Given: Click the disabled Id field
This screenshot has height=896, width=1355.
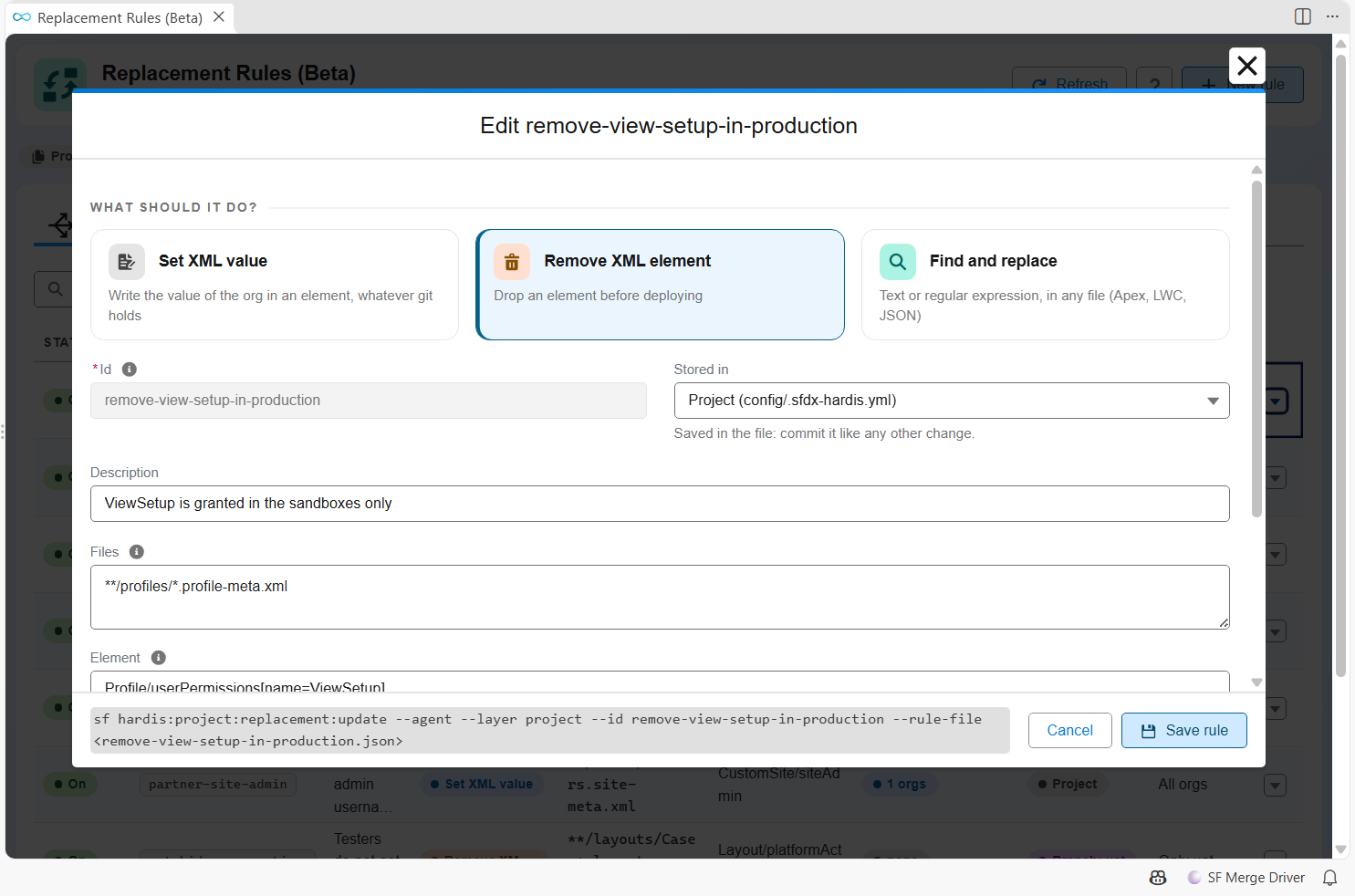Looking at the screenshot, I should [369, 401].
